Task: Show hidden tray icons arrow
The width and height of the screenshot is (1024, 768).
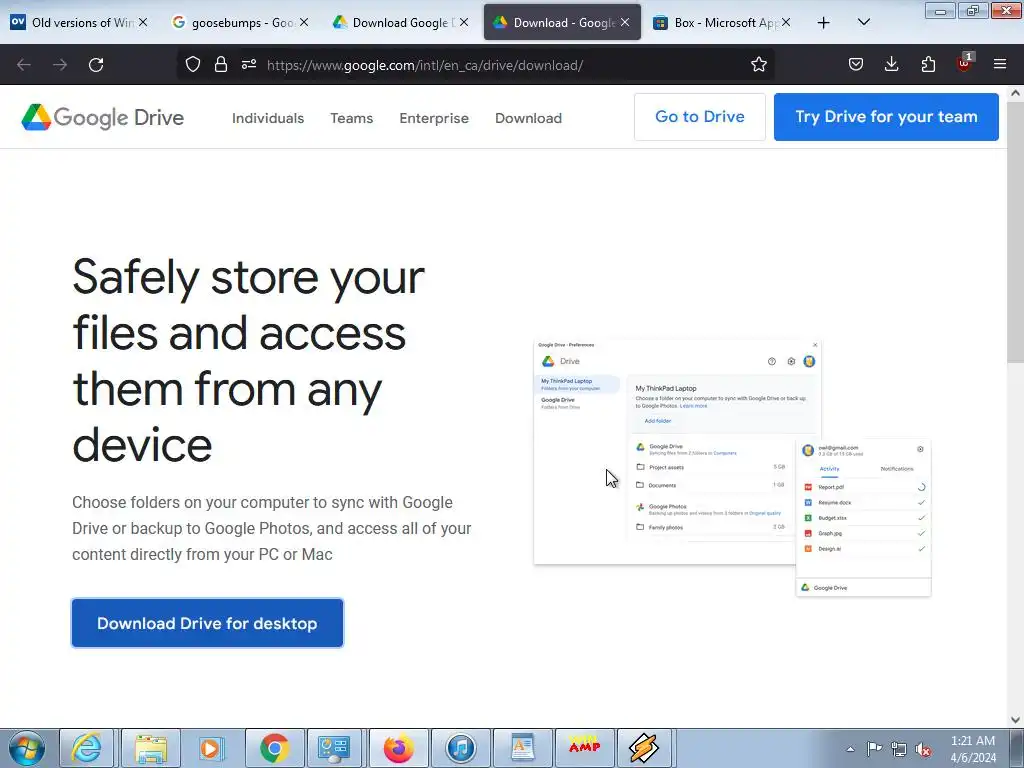Action: point(850,749)
